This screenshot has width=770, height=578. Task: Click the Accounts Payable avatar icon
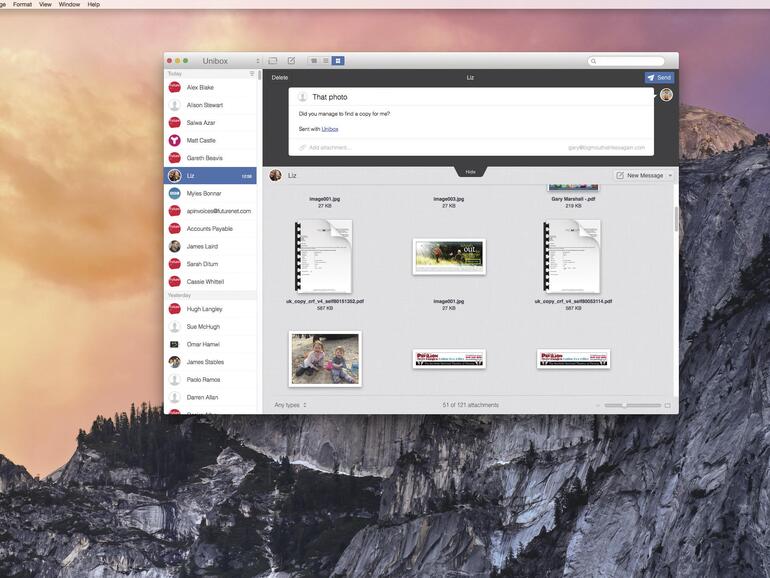(175, 229)
